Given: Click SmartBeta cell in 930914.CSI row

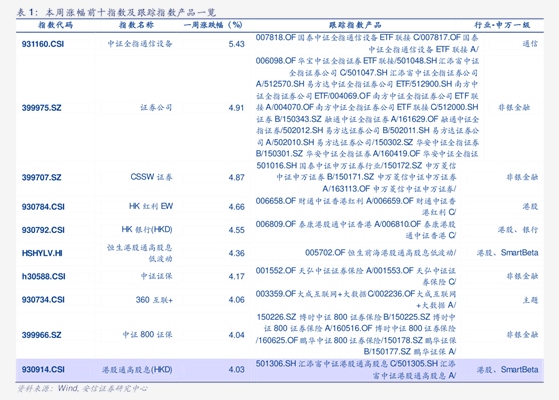Looking at the screenshot, I should 507,370.
